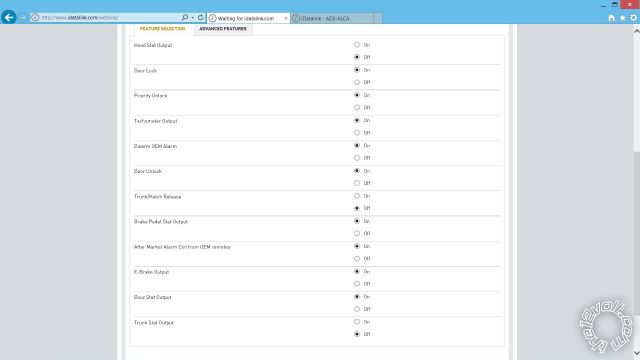Disable After Market Alarm Ctrl from OEM remotes

(x=357, y=259)
